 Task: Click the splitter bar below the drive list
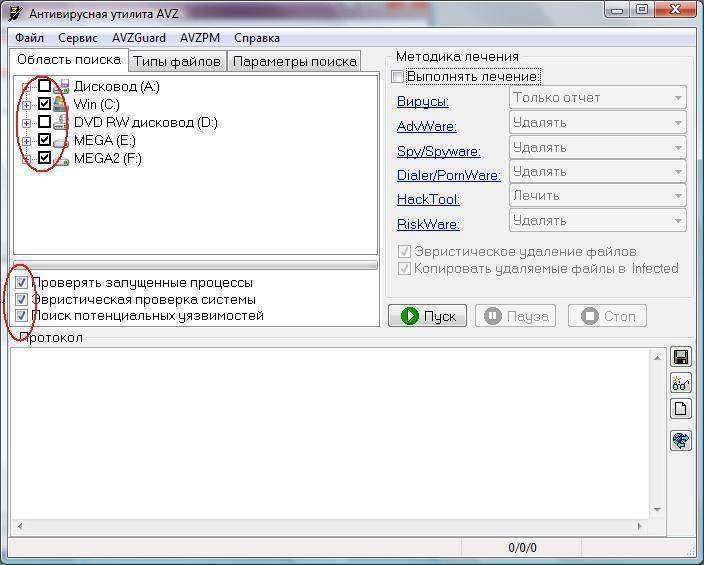pos(195,265)
